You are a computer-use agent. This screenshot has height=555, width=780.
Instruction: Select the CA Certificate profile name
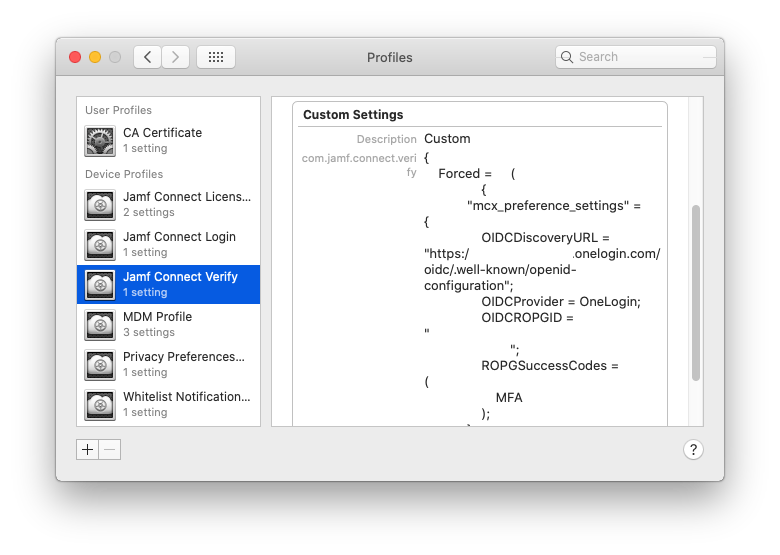[163, 133]
